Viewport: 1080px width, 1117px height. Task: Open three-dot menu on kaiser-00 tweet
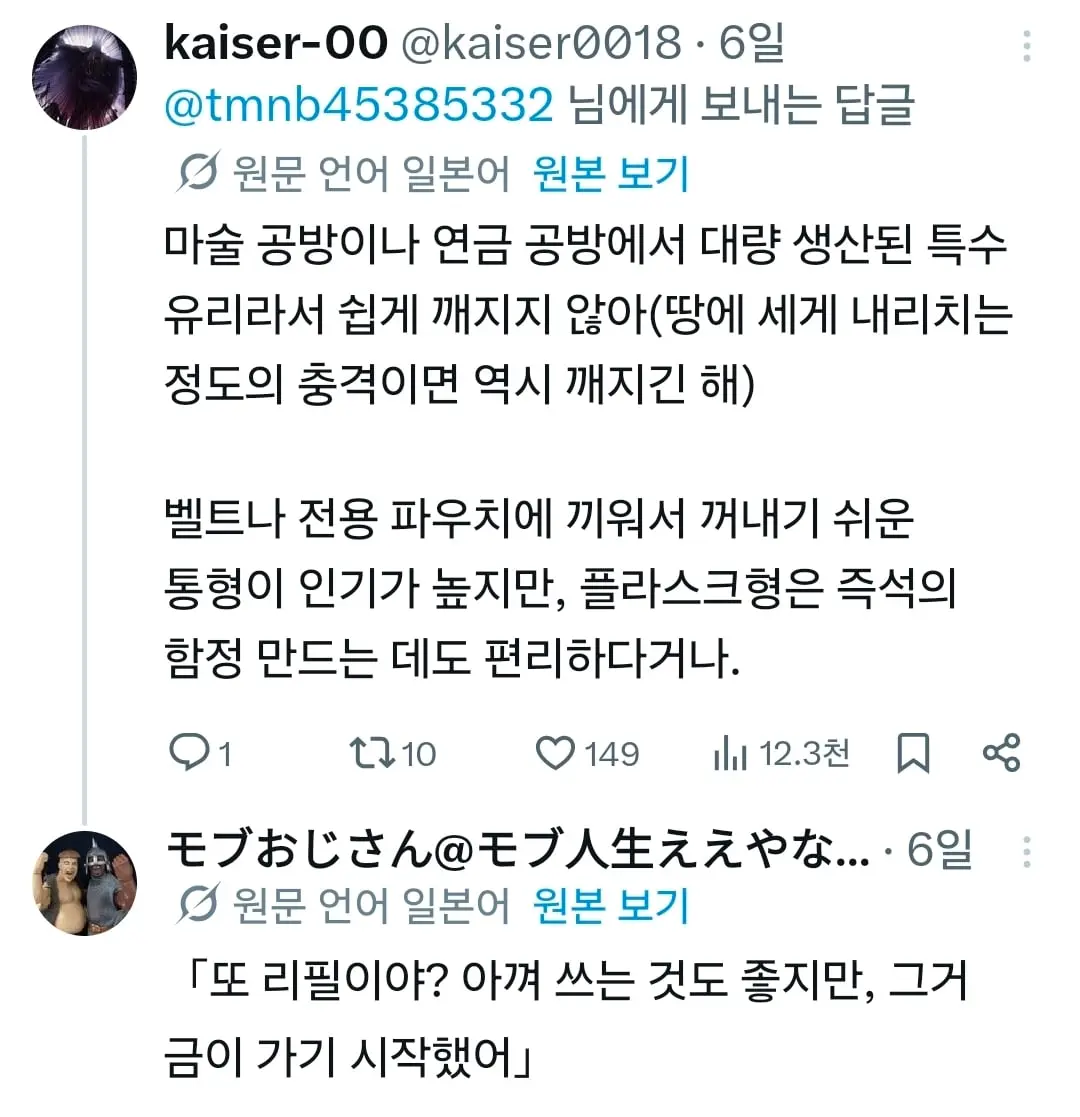pos(1027,46)
